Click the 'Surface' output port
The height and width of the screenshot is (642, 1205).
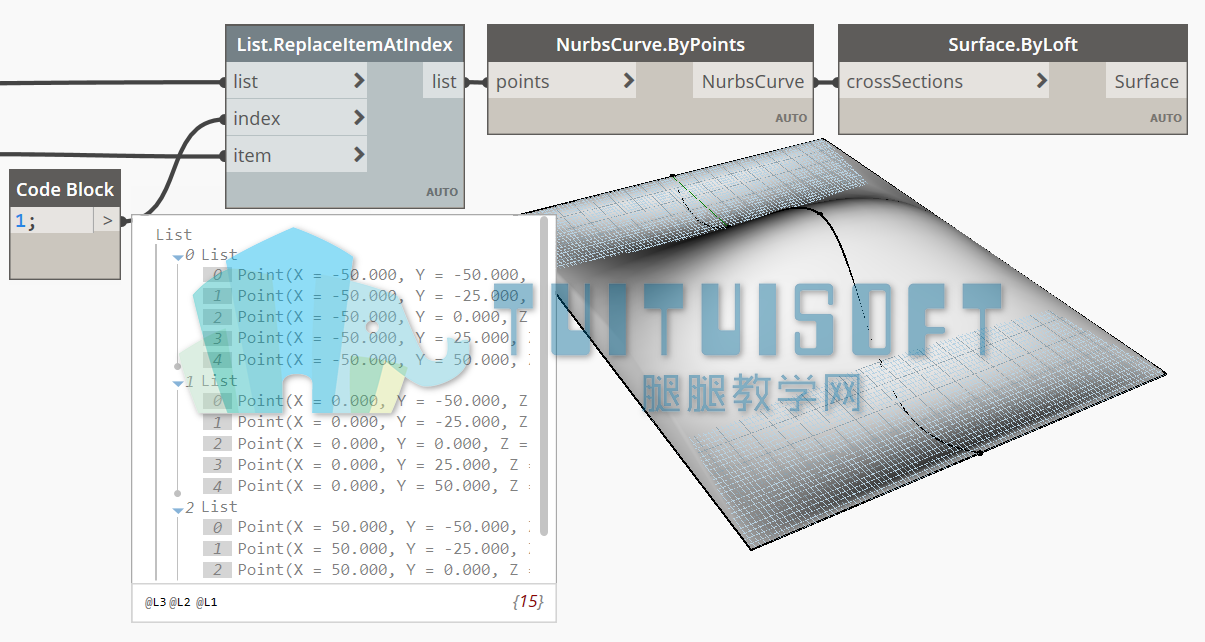click(1147, 81)
